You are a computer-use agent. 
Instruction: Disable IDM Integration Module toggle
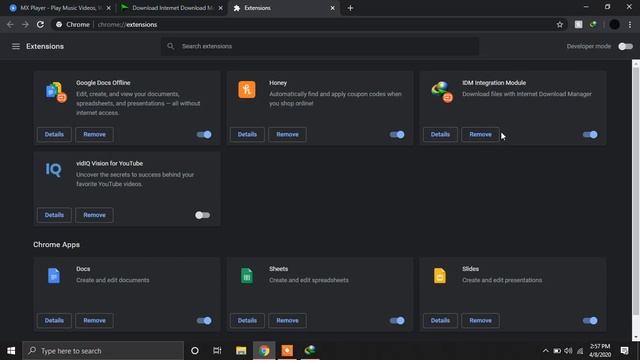click(x=590, y=135)
